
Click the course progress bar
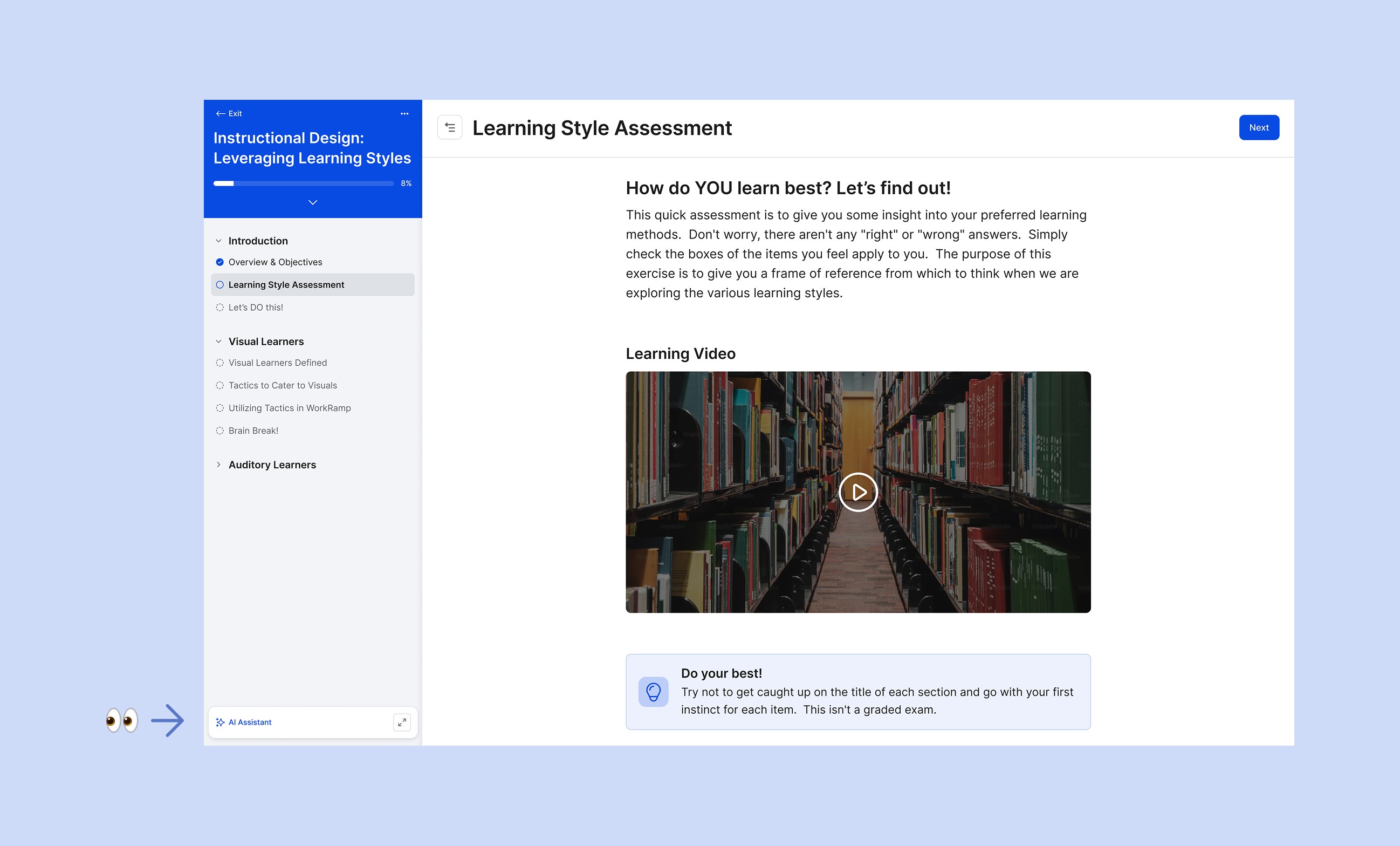(304, 183)
